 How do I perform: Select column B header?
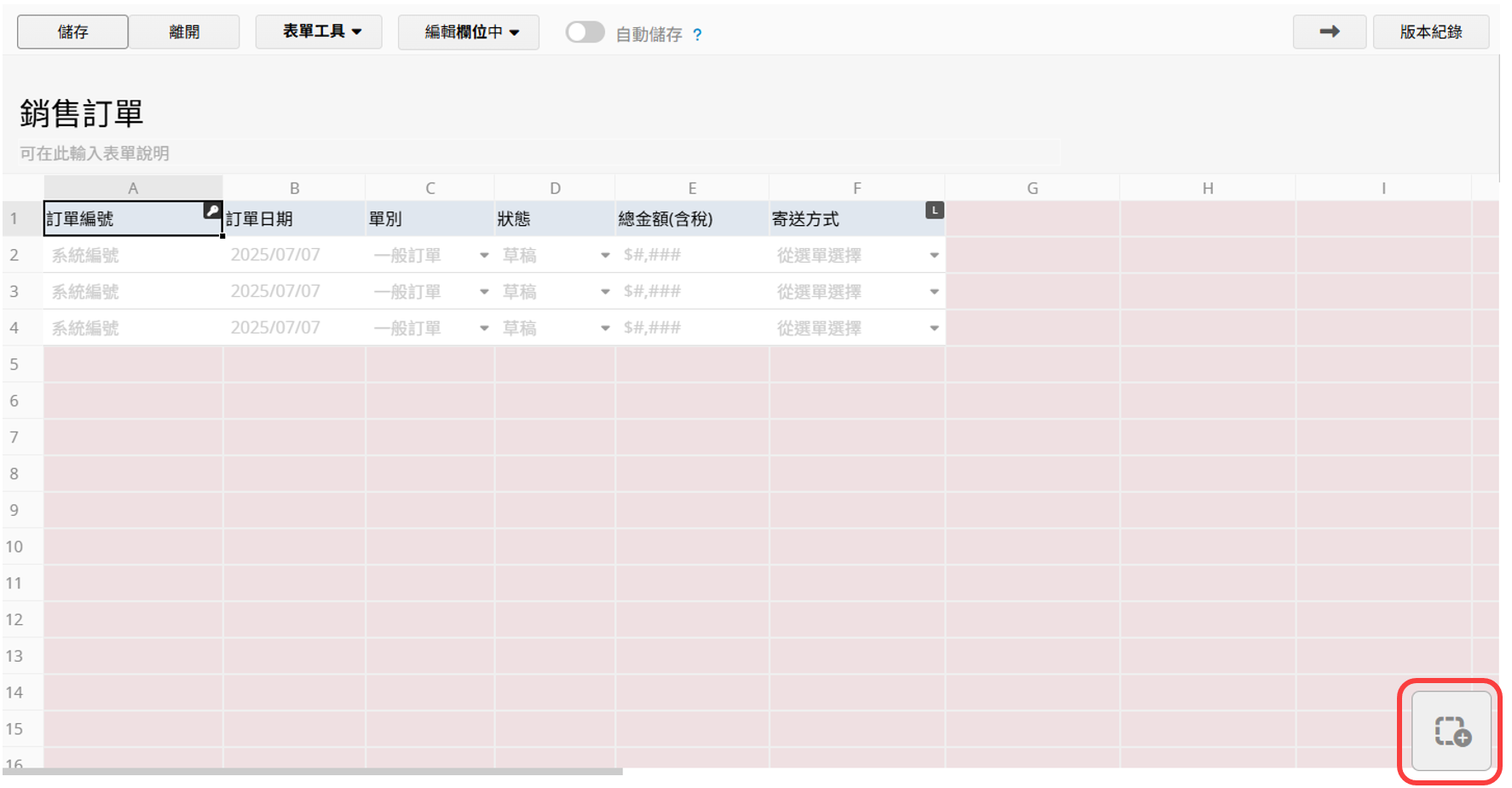tap(294, 188)
